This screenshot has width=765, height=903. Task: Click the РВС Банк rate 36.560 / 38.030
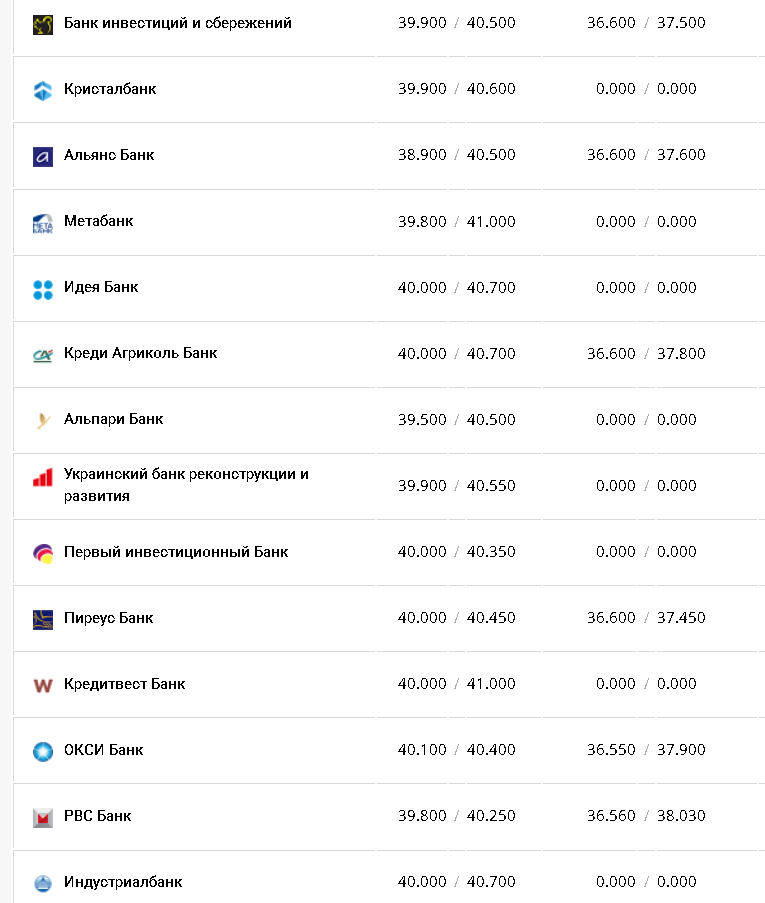(x=645, y=816)
